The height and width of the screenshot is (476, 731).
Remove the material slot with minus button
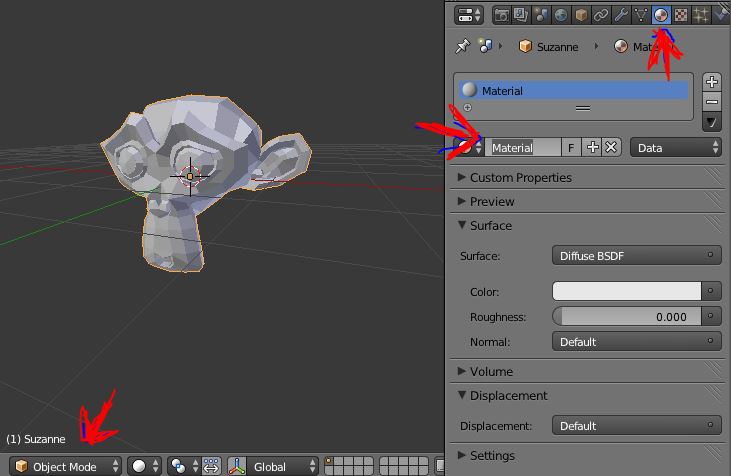711,102
